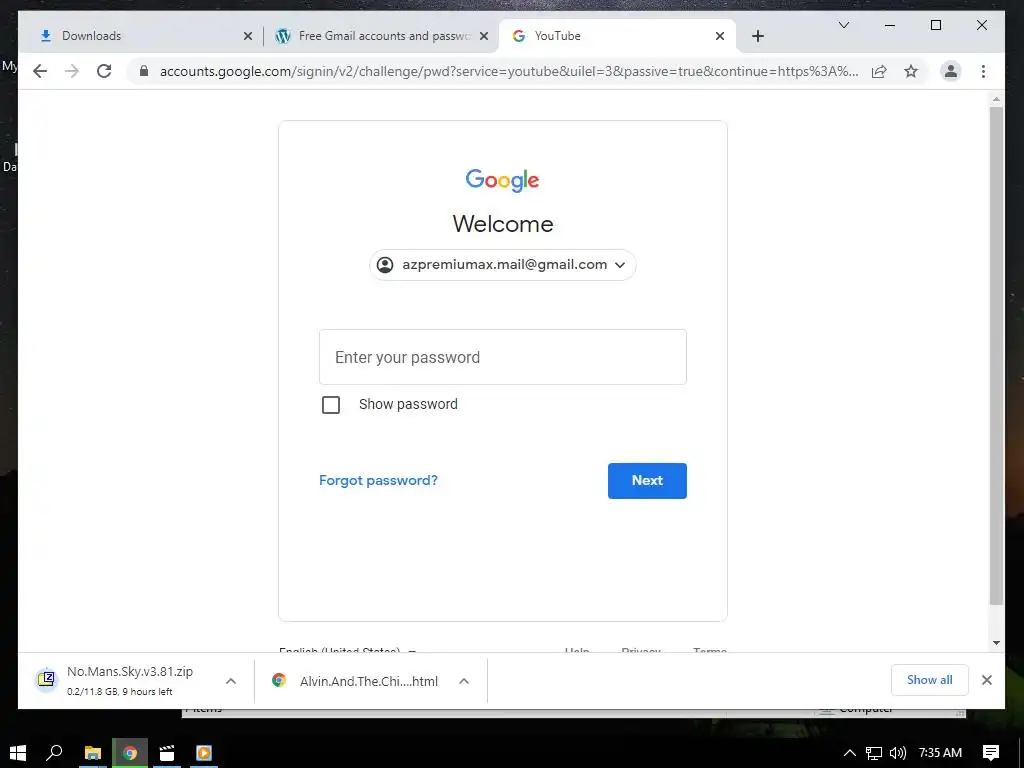Bookmark this page with the star icon
The width and height of the screenshot is (1024, 768).
911,71
